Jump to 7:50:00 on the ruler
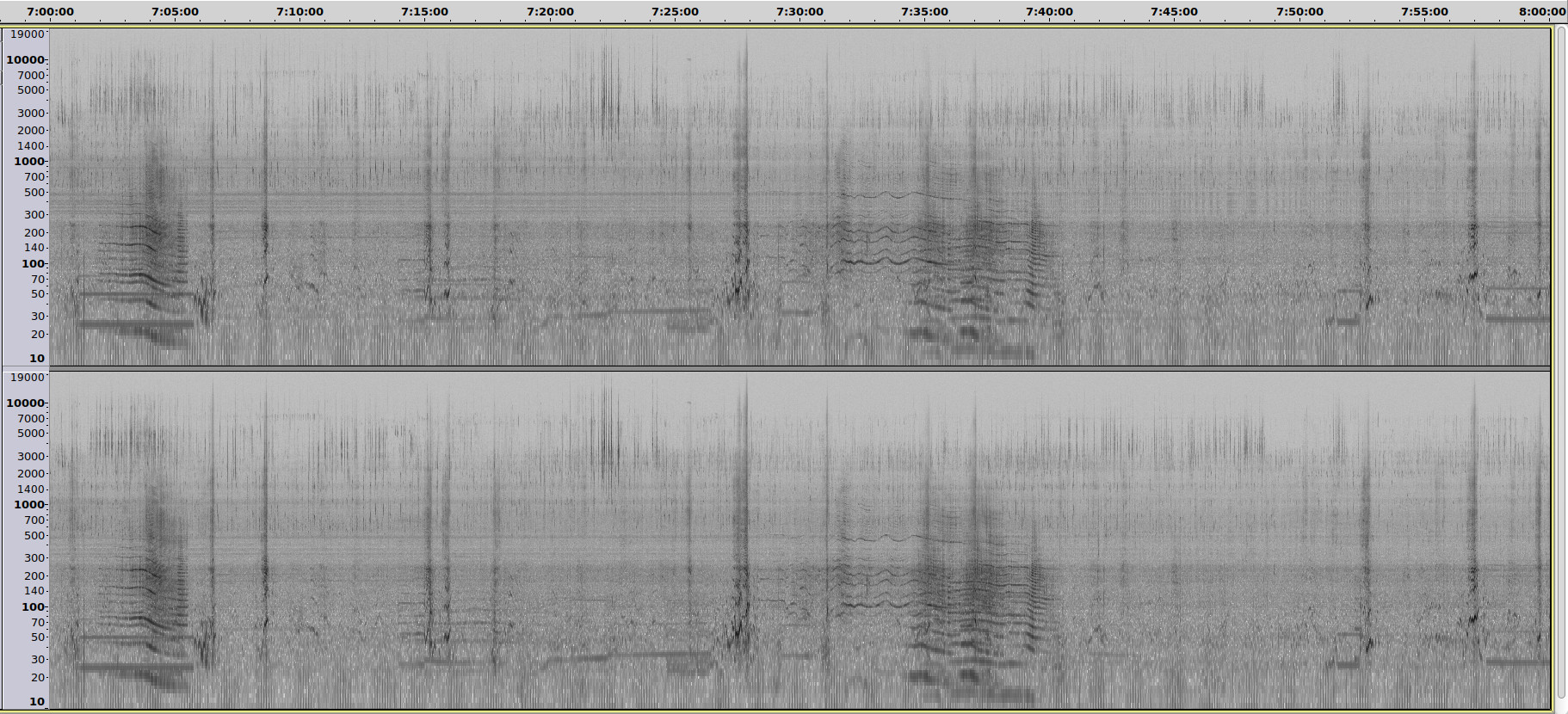 1299,12
